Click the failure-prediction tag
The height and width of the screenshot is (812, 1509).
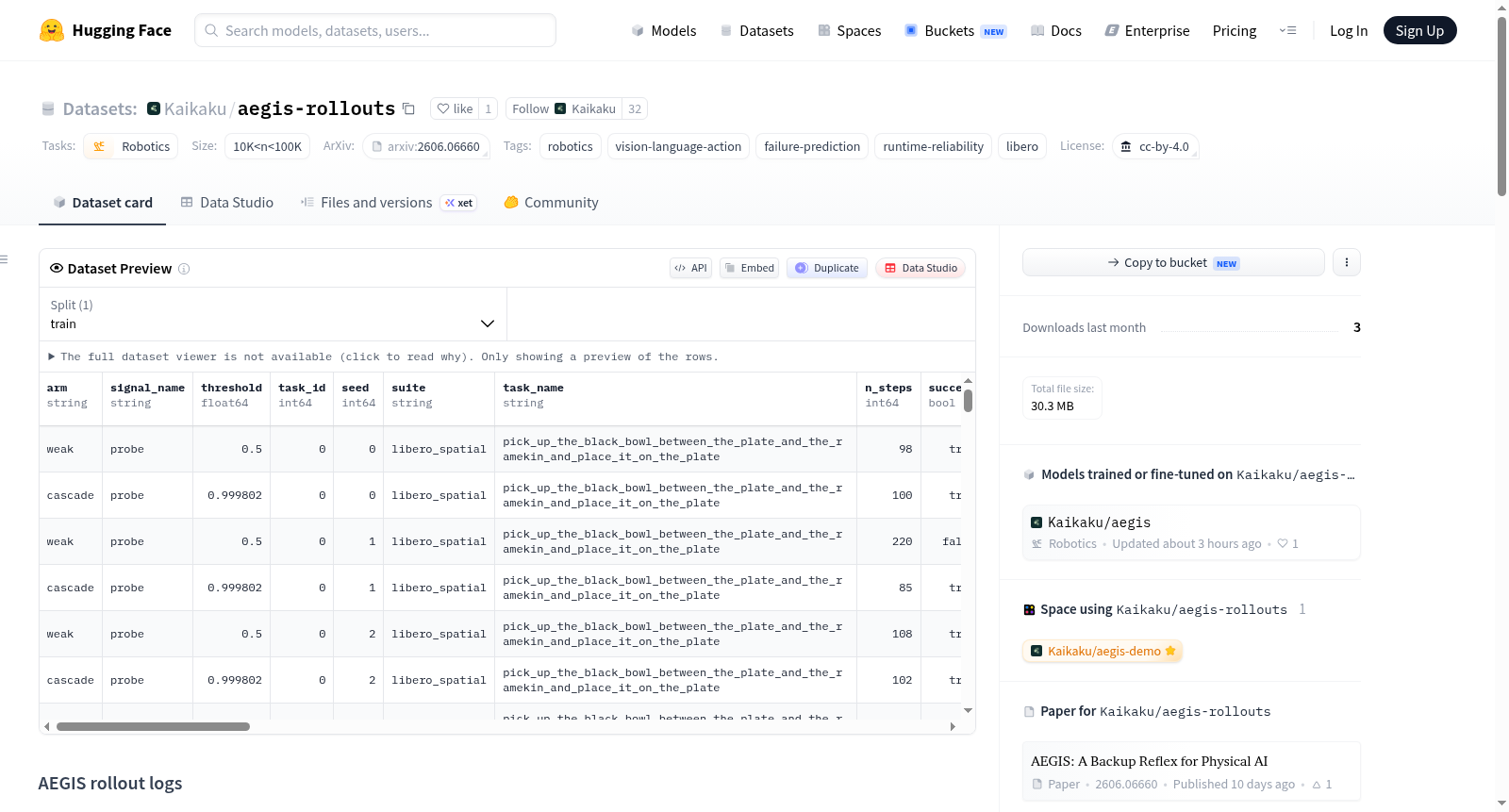(x=812, y=146)
